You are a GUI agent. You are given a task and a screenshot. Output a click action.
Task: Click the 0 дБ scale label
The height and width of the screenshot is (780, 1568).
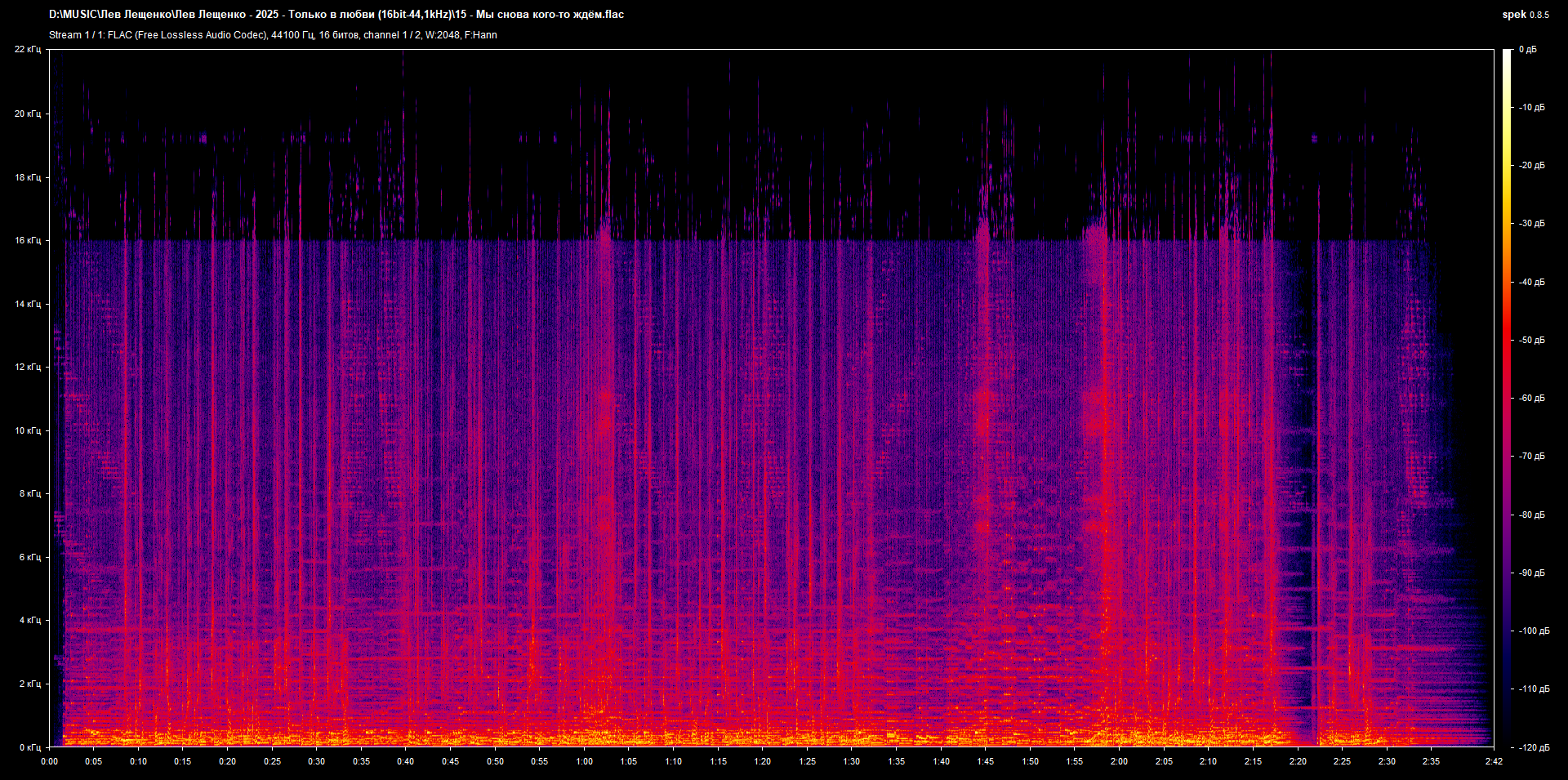pos(1527,50)
